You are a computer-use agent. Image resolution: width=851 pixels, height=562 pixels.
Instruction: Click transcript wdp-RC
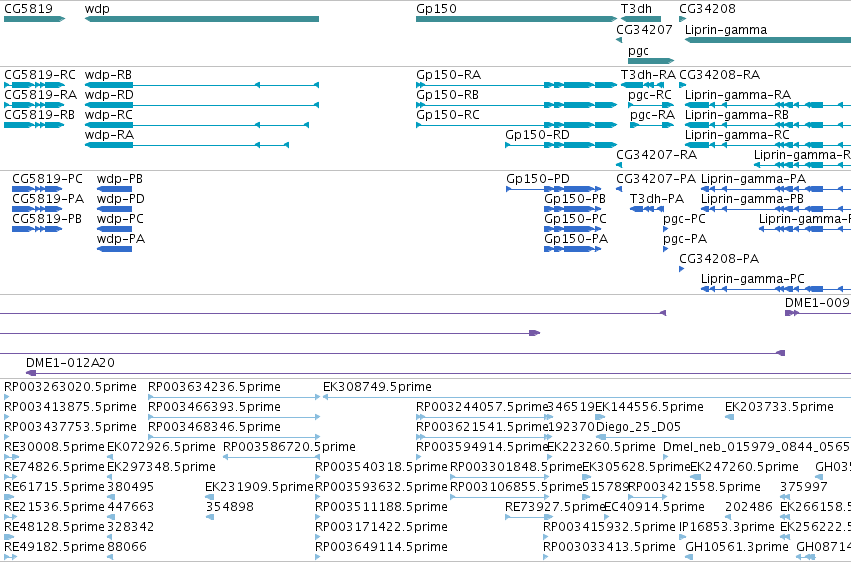coord(197,125)
